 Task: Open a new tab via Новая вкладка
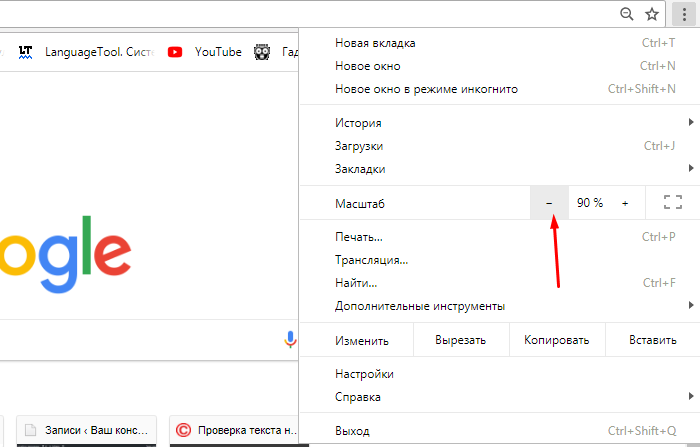[x=500, y=43]
